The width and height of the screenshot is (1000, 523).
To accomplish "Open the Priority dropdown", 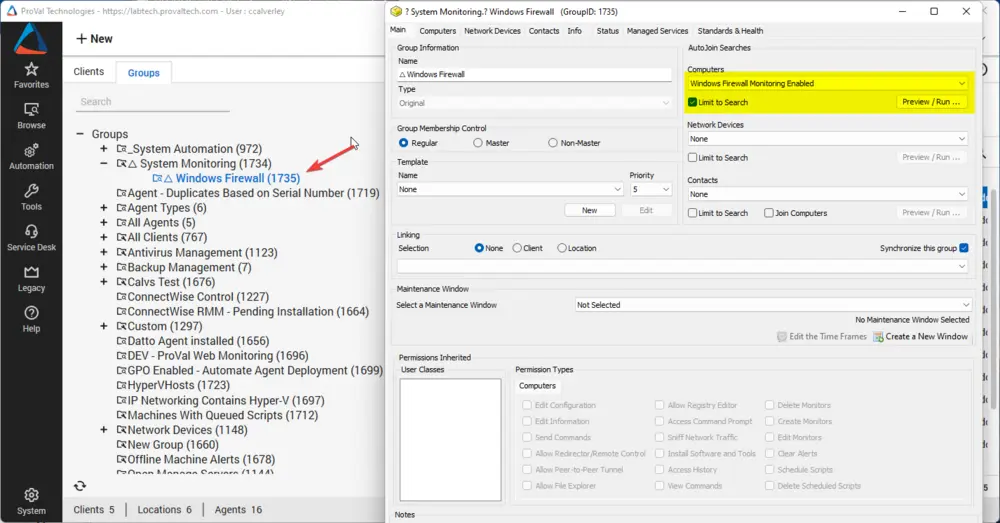I will click(x=651, y=189).
